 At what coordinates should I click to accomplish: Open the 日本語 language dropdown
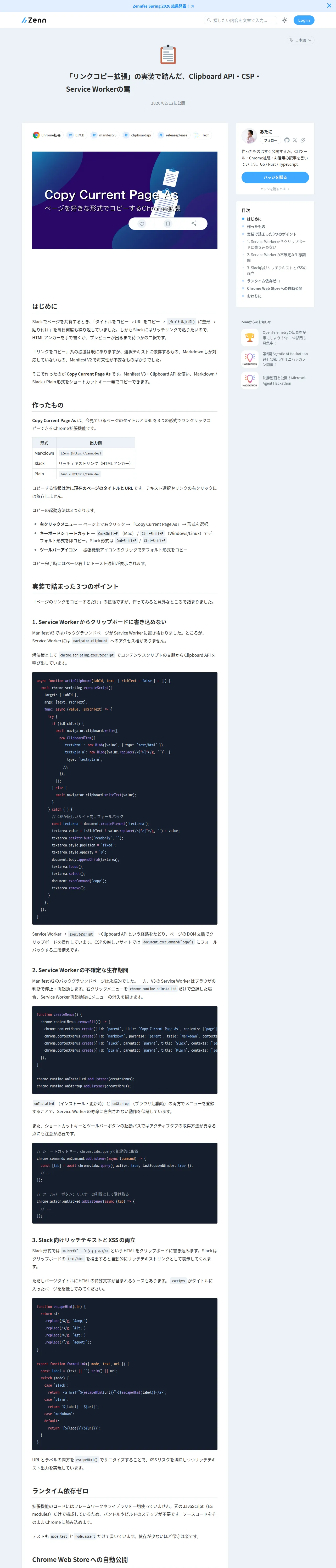pos(300,40)
